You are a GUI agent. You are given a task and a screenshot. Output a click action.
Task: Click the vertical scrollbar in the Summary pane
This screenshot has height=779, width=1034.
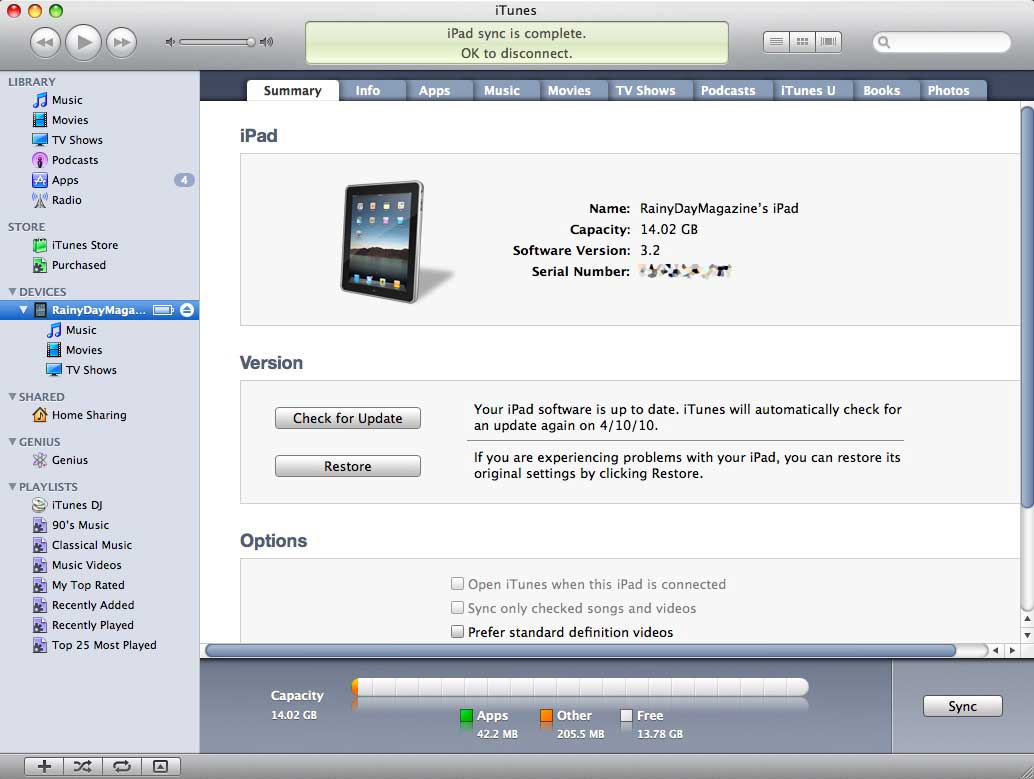pyautogui.click(x=1027, y=306)
